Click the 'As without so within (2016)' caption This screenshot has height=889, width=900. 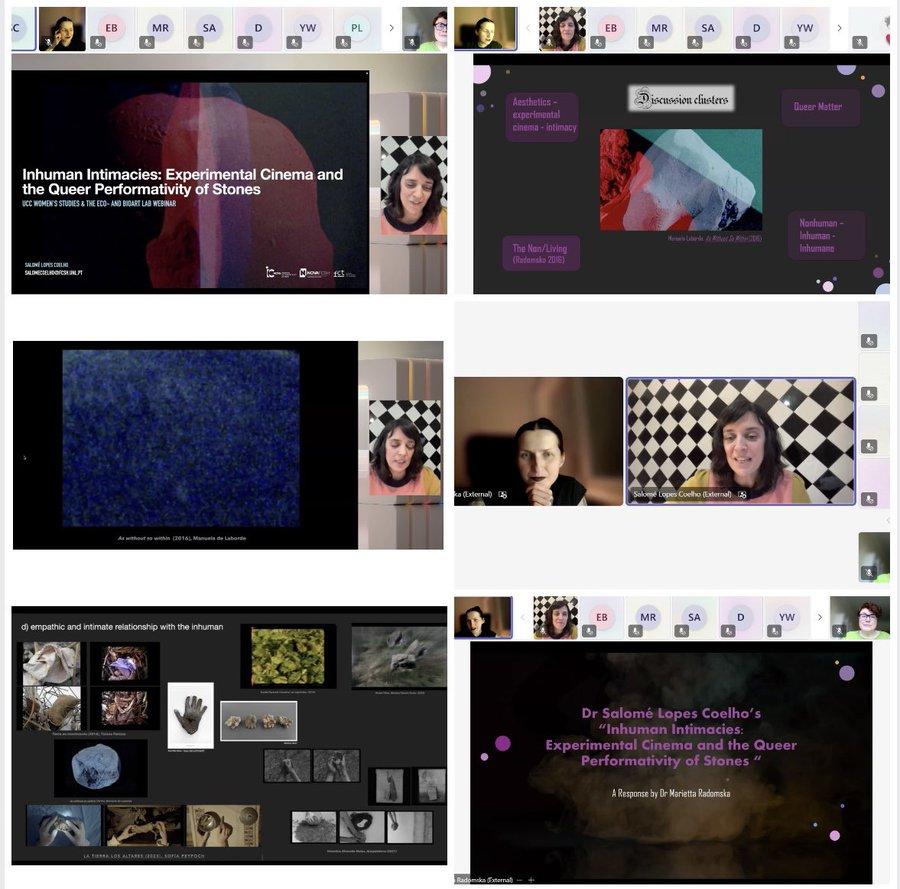182,538
